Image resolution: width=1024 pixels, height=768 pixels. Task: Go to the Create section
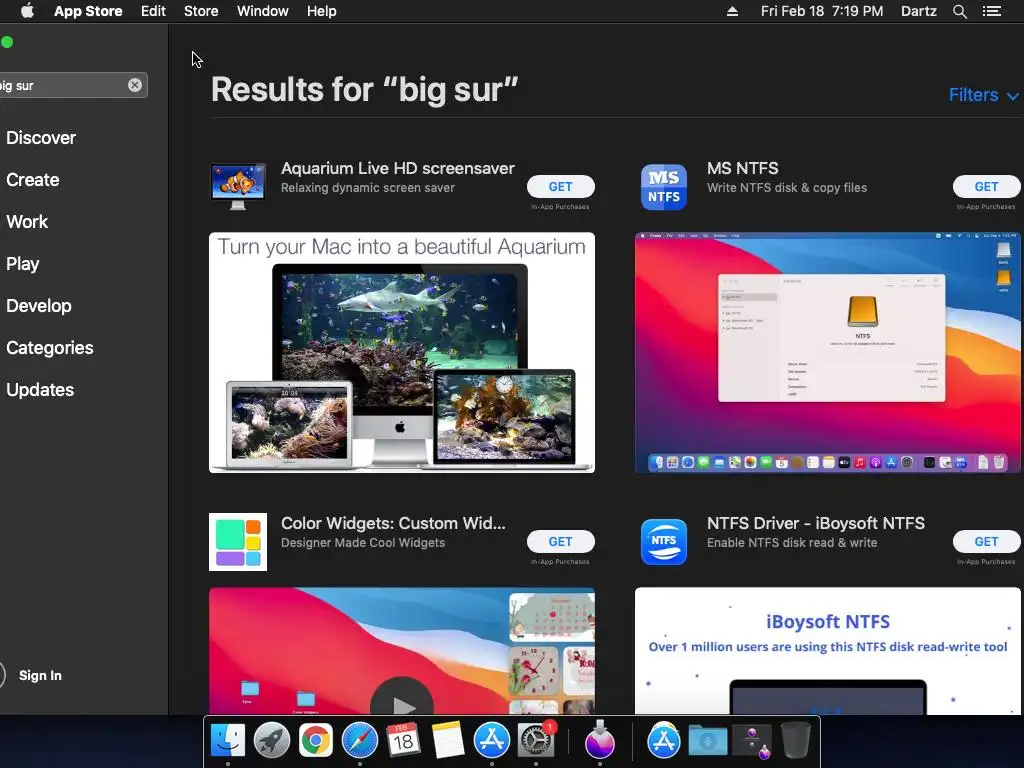tap(33, 180)
